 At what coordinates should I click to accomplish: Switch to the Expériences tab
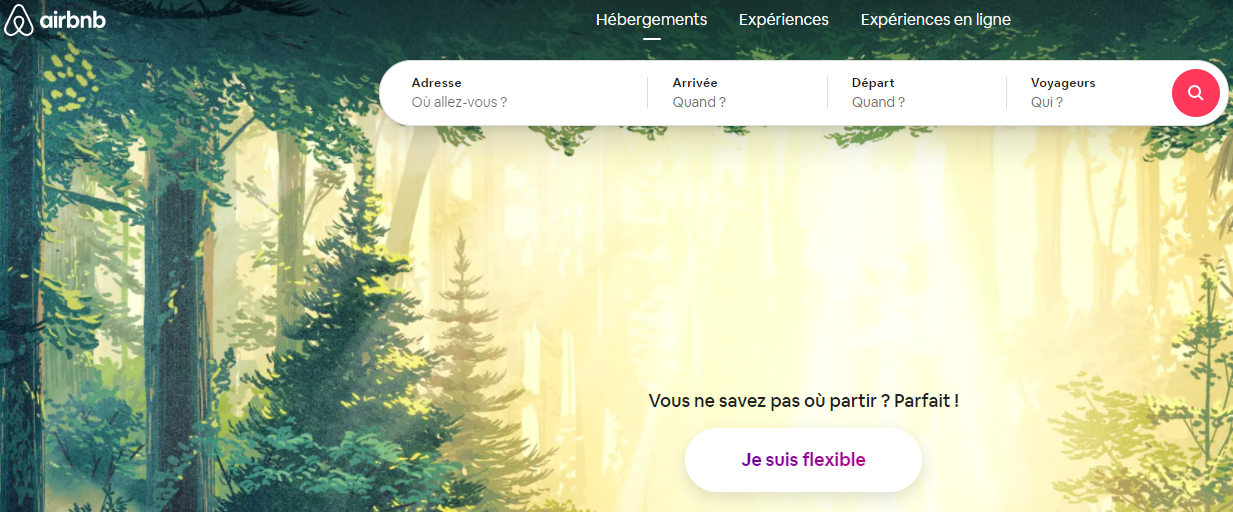[x=783, y=20]
